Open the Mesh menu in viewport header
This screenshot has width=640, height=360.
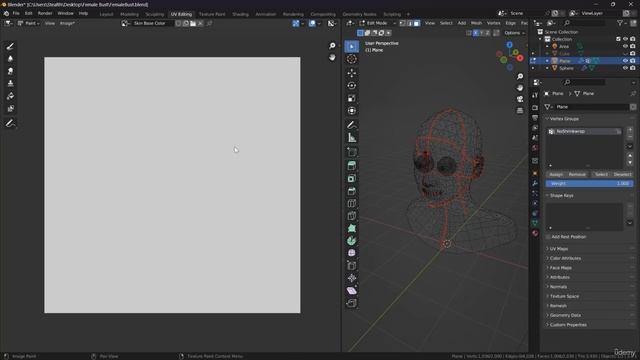point(476,23)
